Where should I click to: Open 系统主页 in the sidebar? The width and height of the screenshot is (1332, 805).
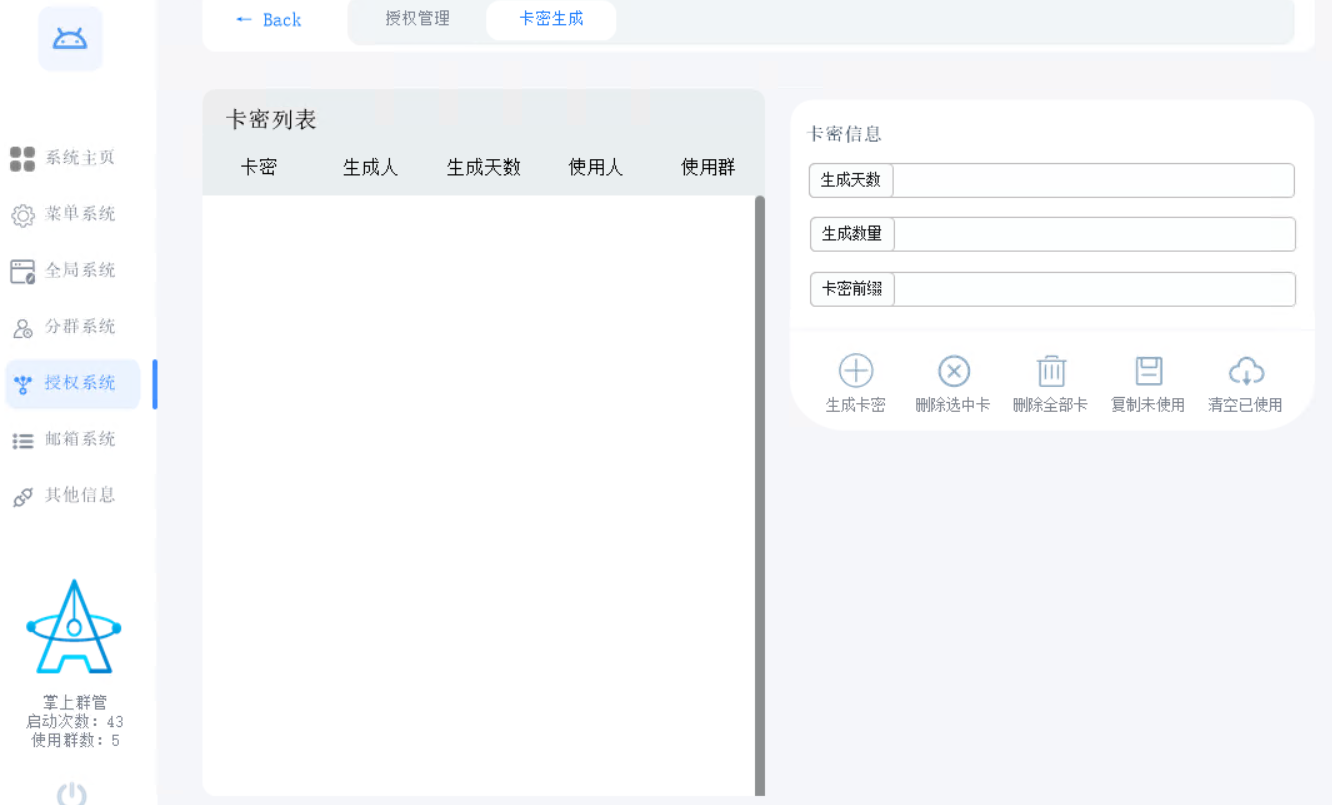63,158
